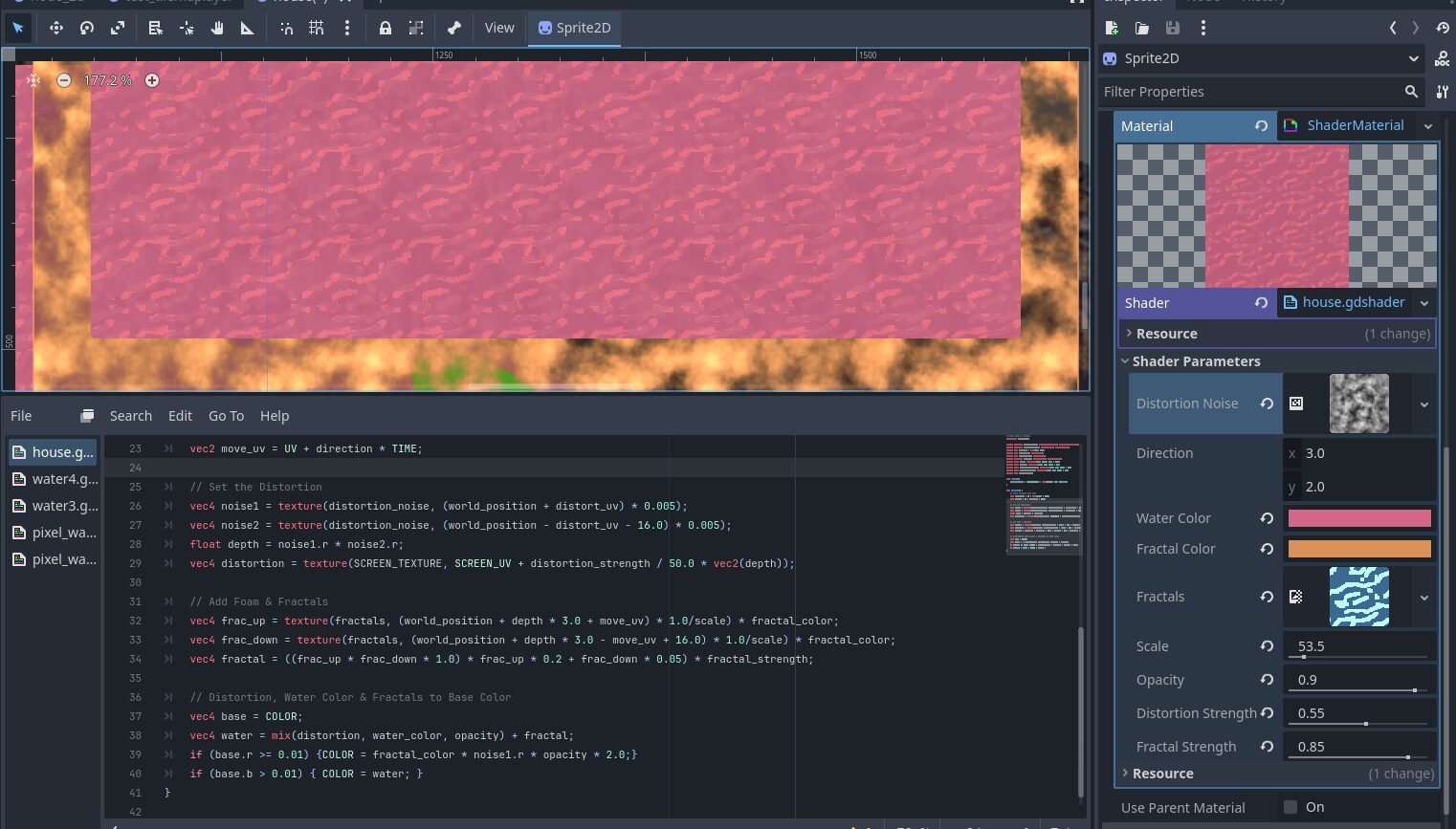Screen dimensions: 1456x829
Task: Open Inspector extra options three-dot menu
Action: tap(1203, 28)
